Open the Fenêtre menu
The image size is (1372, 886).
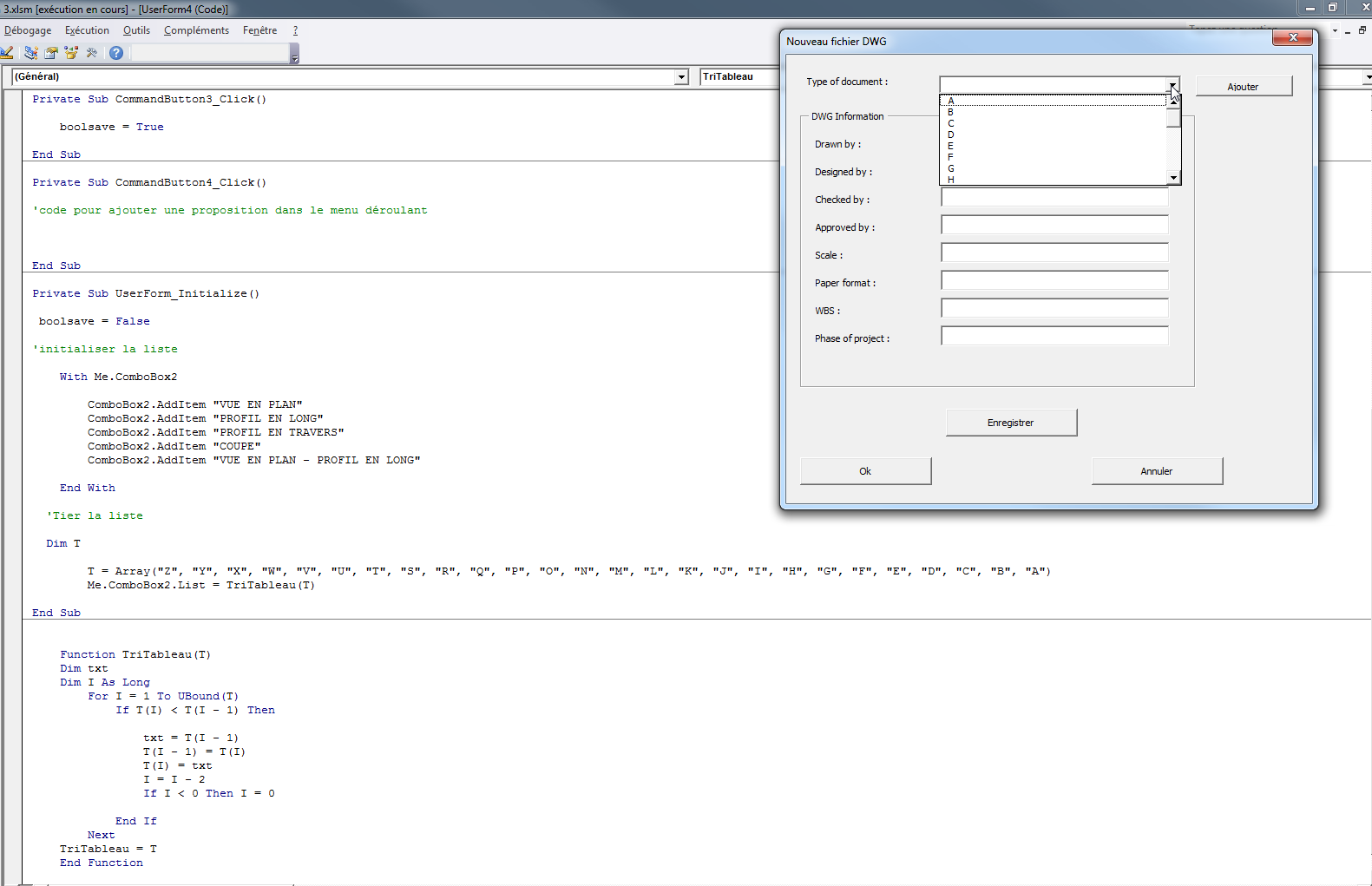(259, 30)
